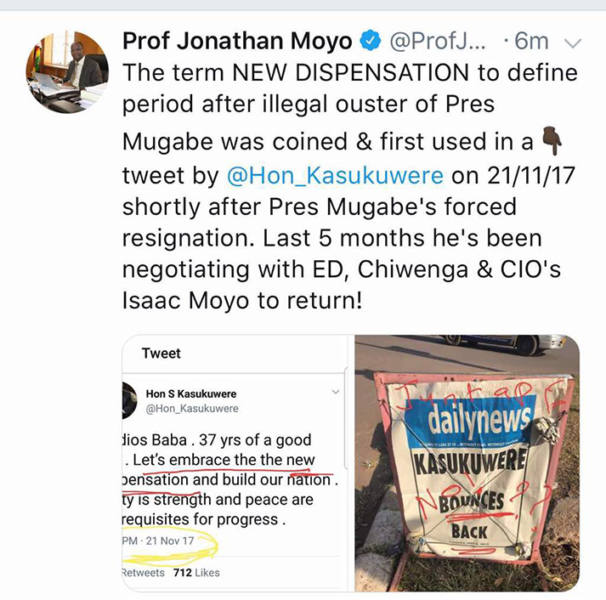The width and height of the screenshot is (606, 600).
Task: Click the dailynews blue logo banner
Action: click(471, 420)
